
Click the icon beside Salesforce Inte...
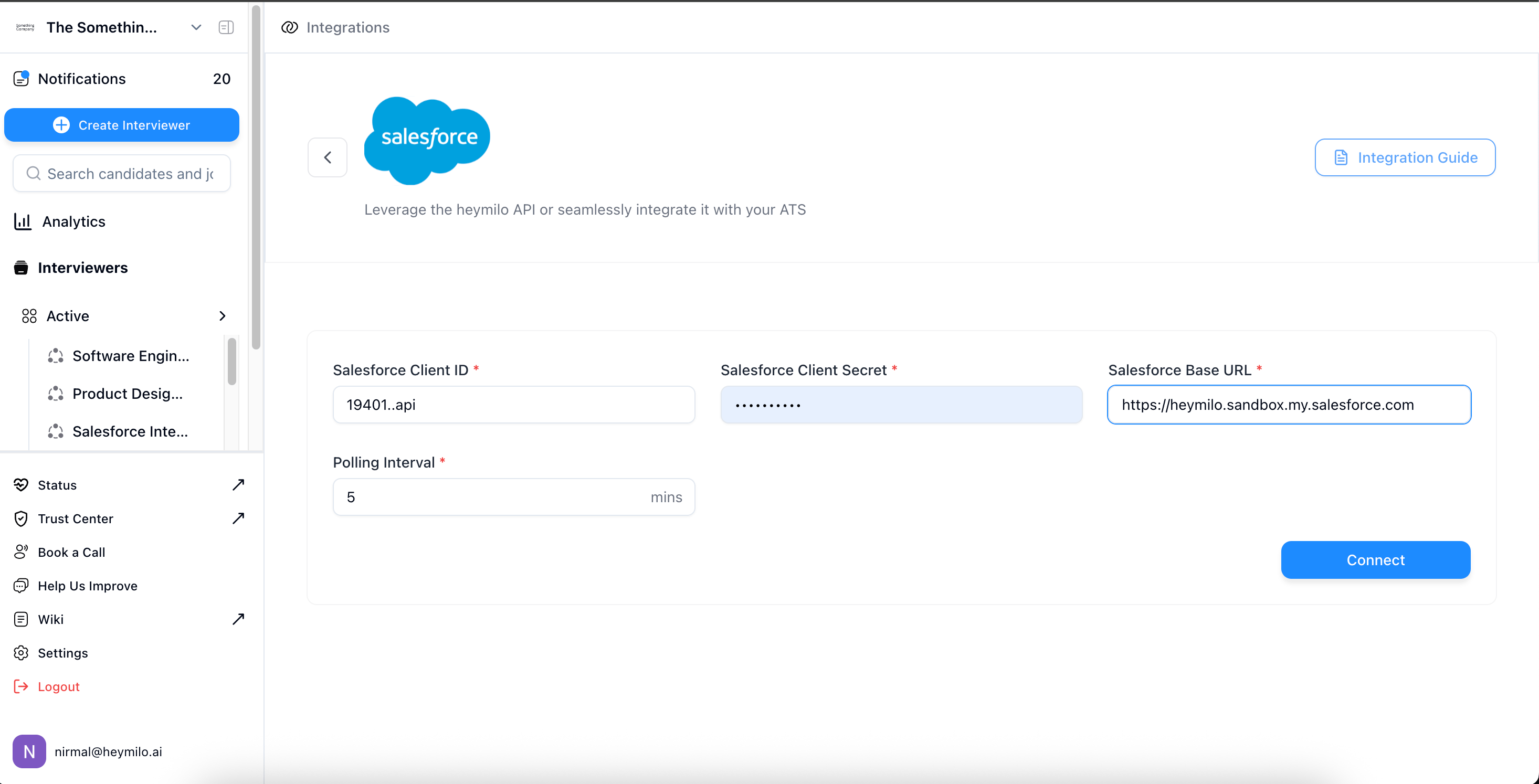(x=56, y=431)
